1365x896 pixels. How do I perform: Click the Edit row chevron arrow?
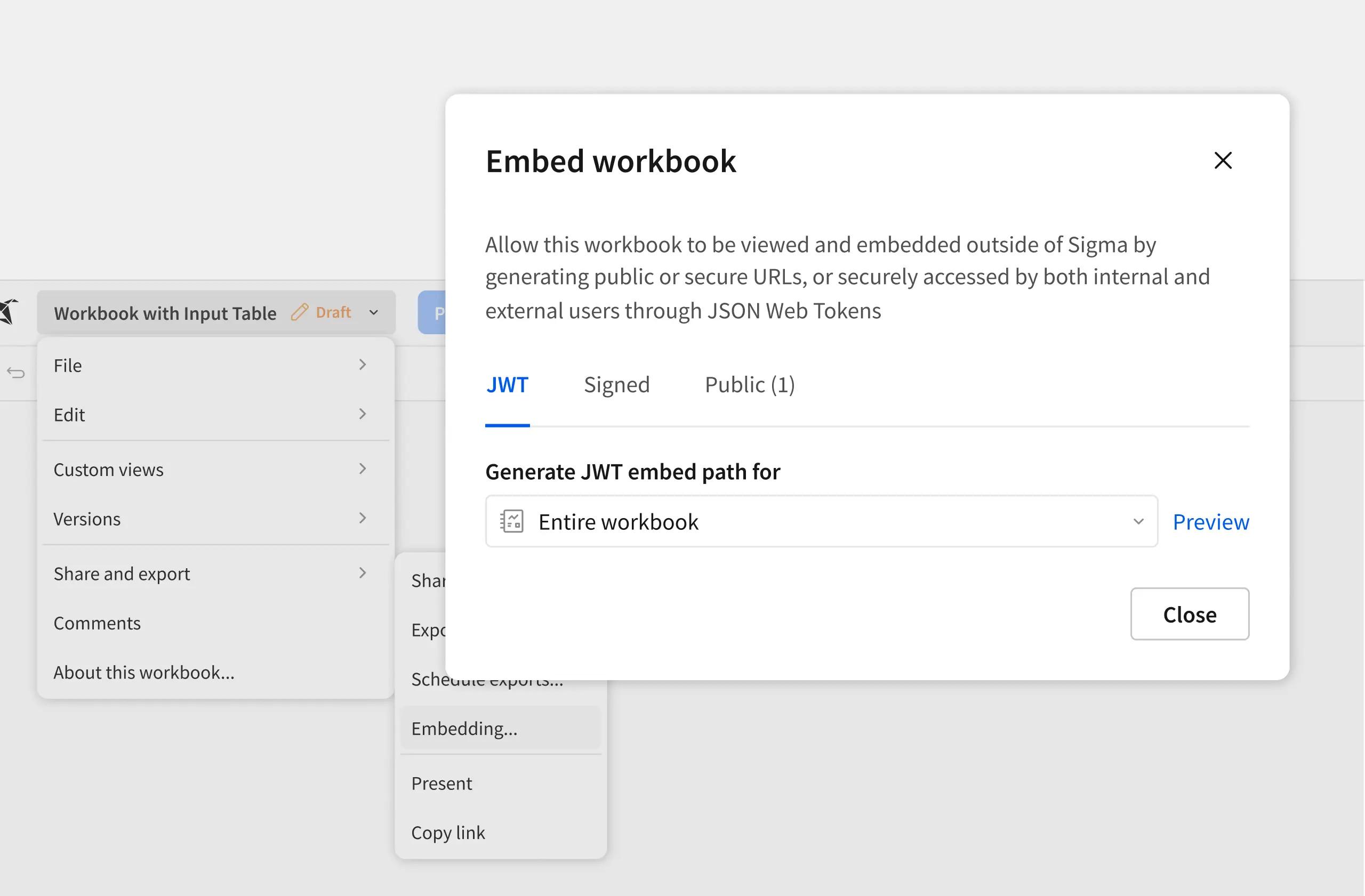[x=363, y=414]
